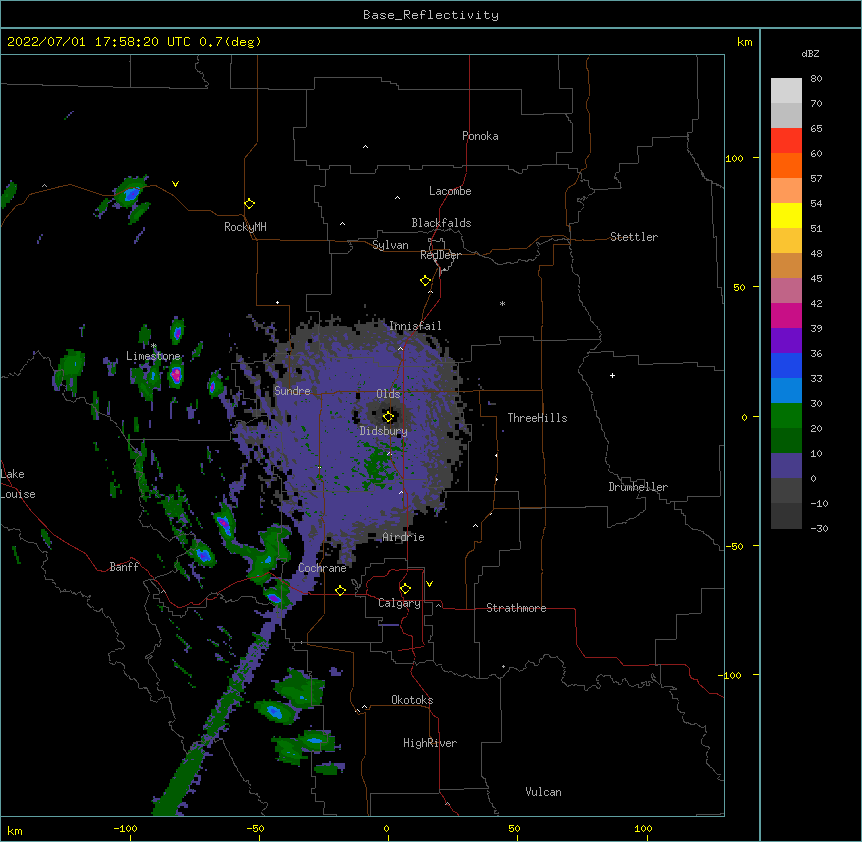Select the 50 tick label on the vertical axis
Image resolution: width=862 pixels, height=842 pixels.
[739, 287]
